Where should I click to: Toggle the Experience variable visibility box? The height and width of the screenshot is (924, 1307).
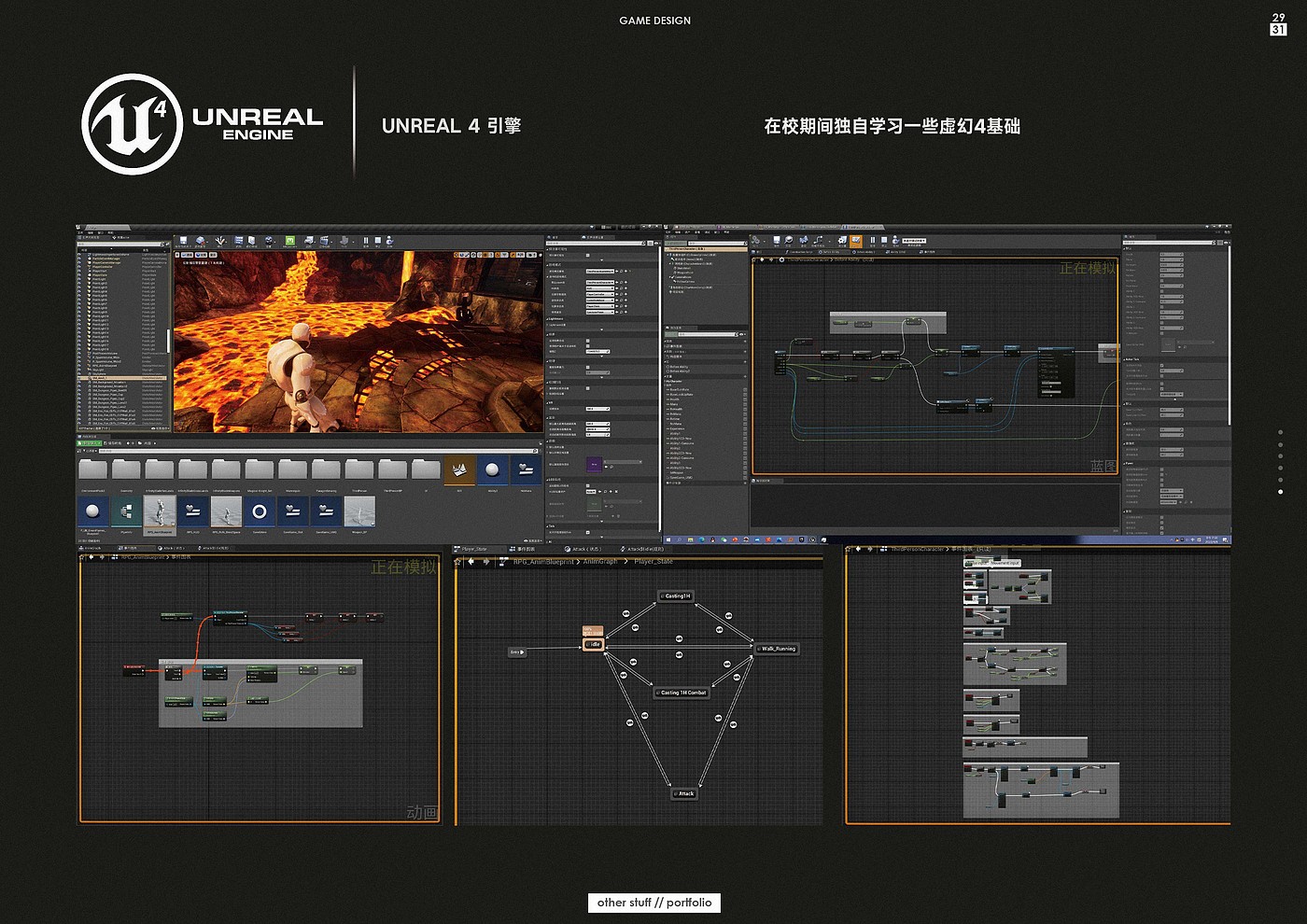point(744,428)
